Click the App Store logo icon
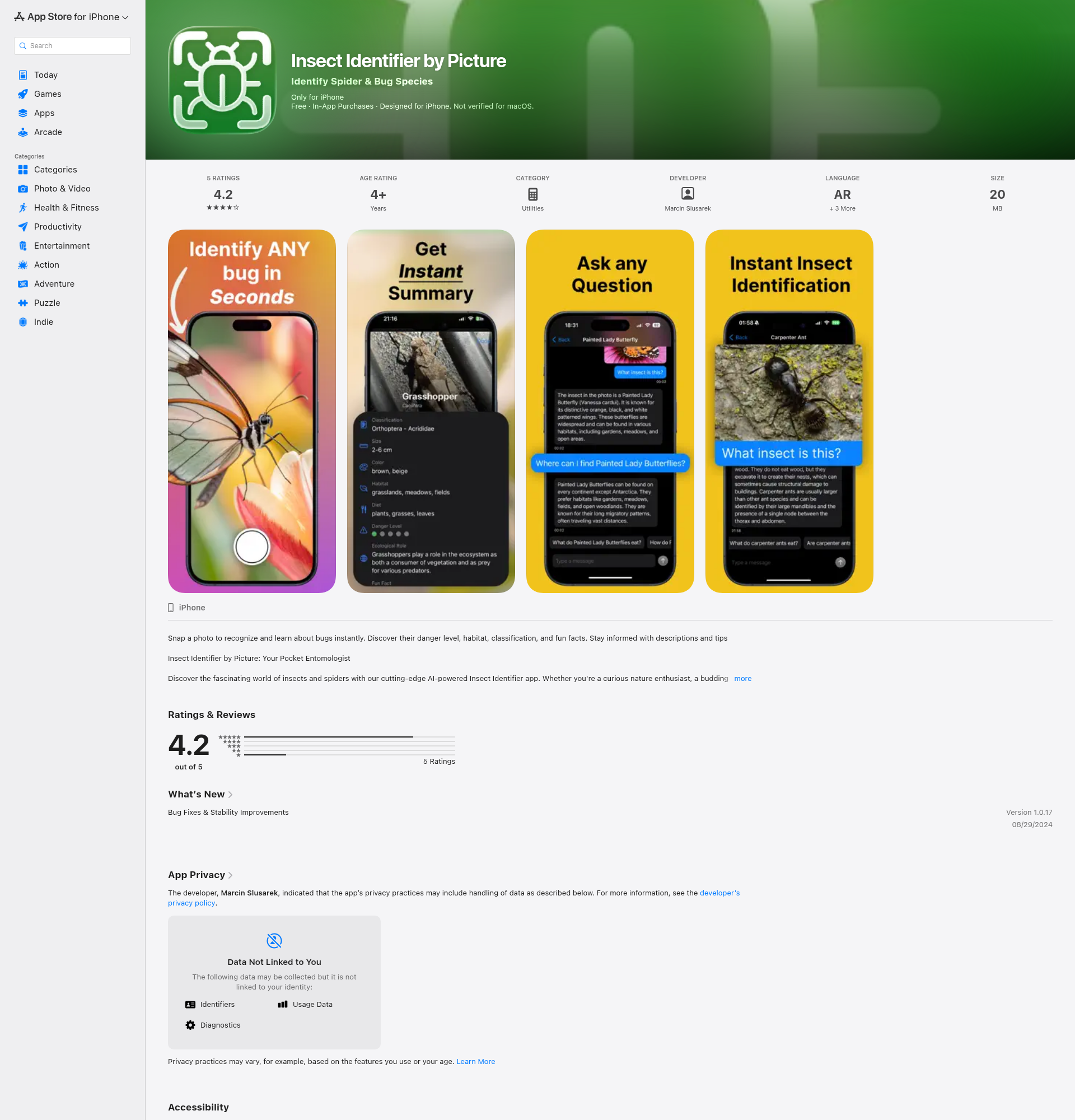 click(20, 17)
